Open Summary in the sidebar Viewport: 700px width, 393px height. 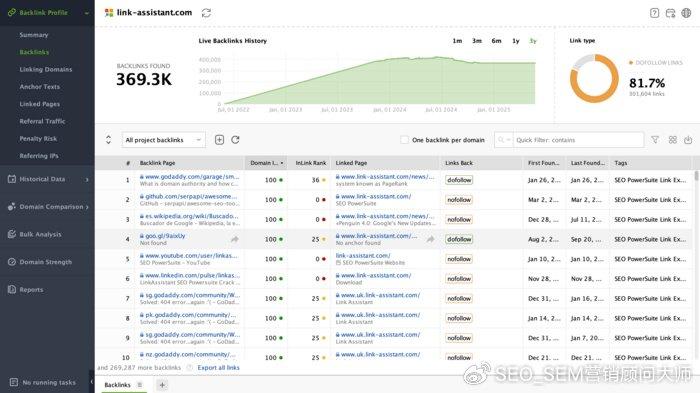[x=34, y=35]
